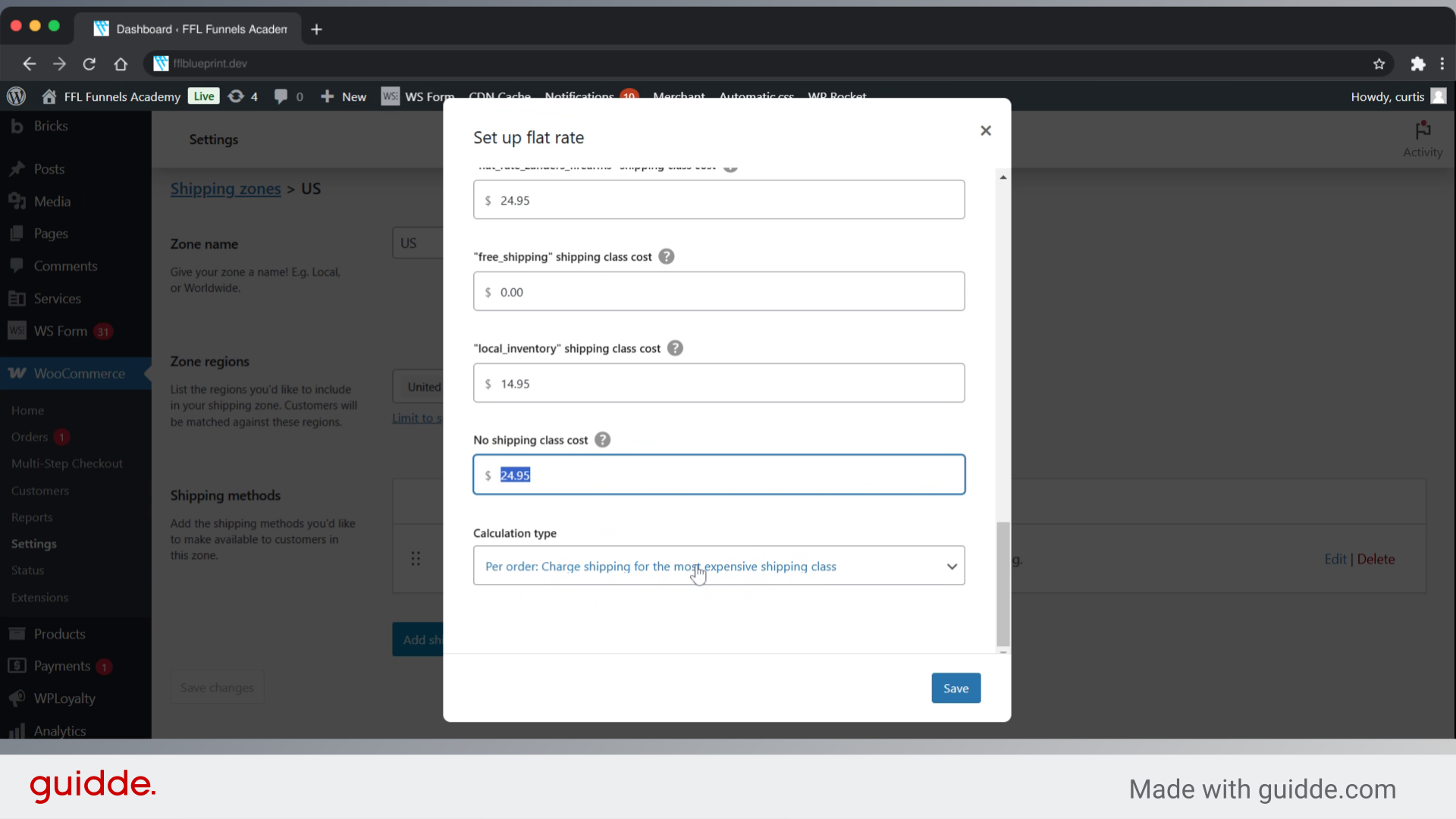
Task: Click the browser forward arrow
Action: pyautogui.click(x=59, y=64)
